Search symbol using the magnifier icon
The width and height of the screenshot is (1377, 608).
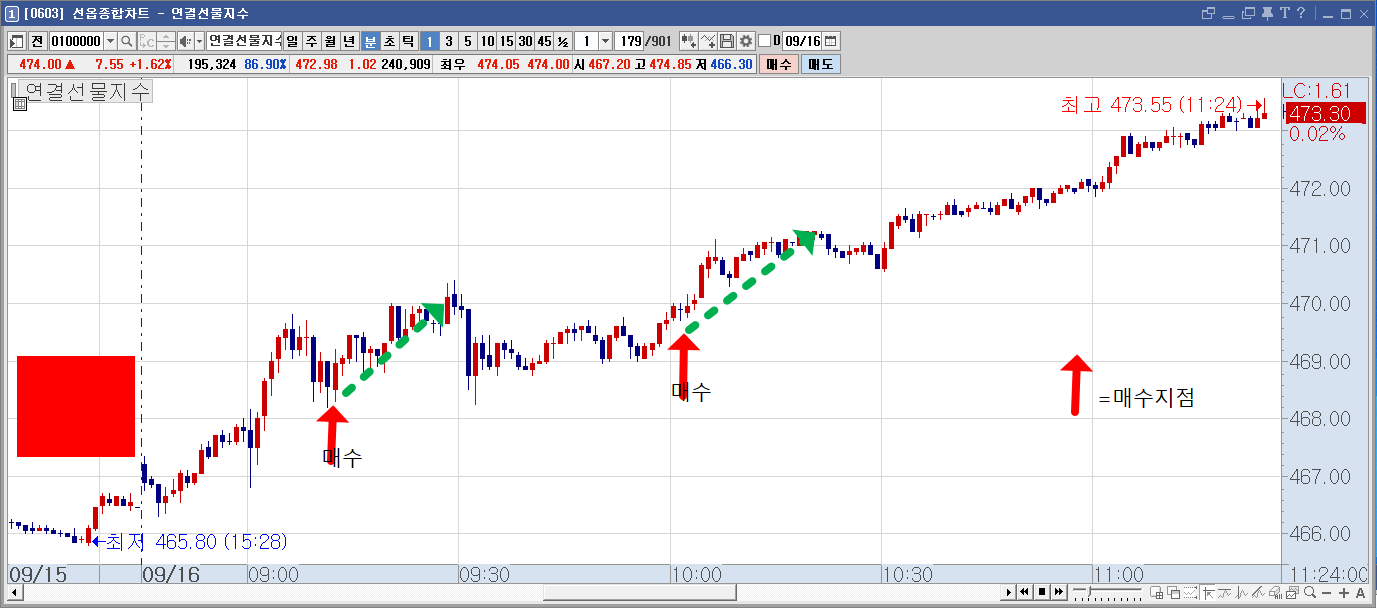point(127,41)
